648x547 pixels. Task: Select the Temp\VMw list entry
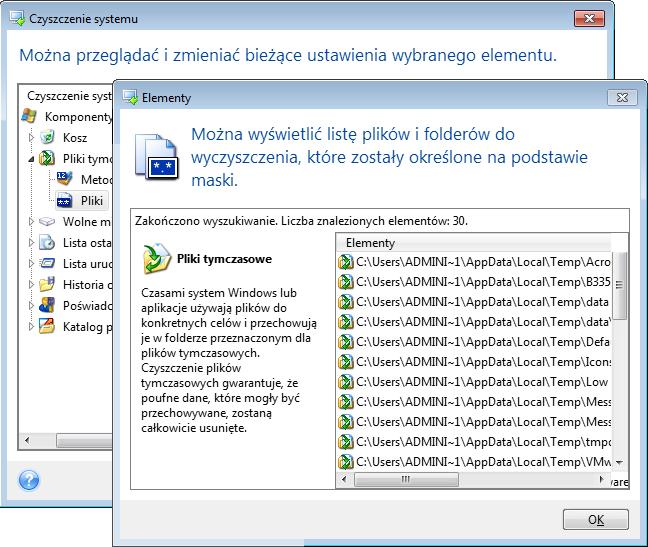coord(474,461)
